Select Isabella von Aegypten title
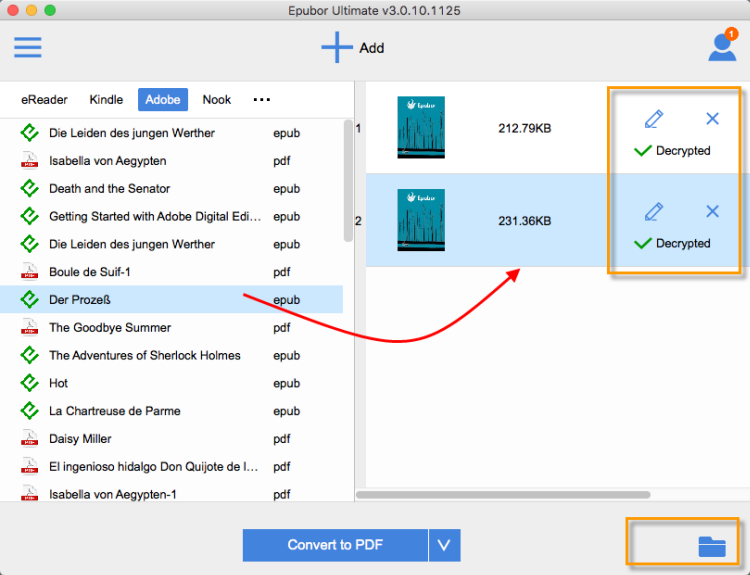 [108, 161]
